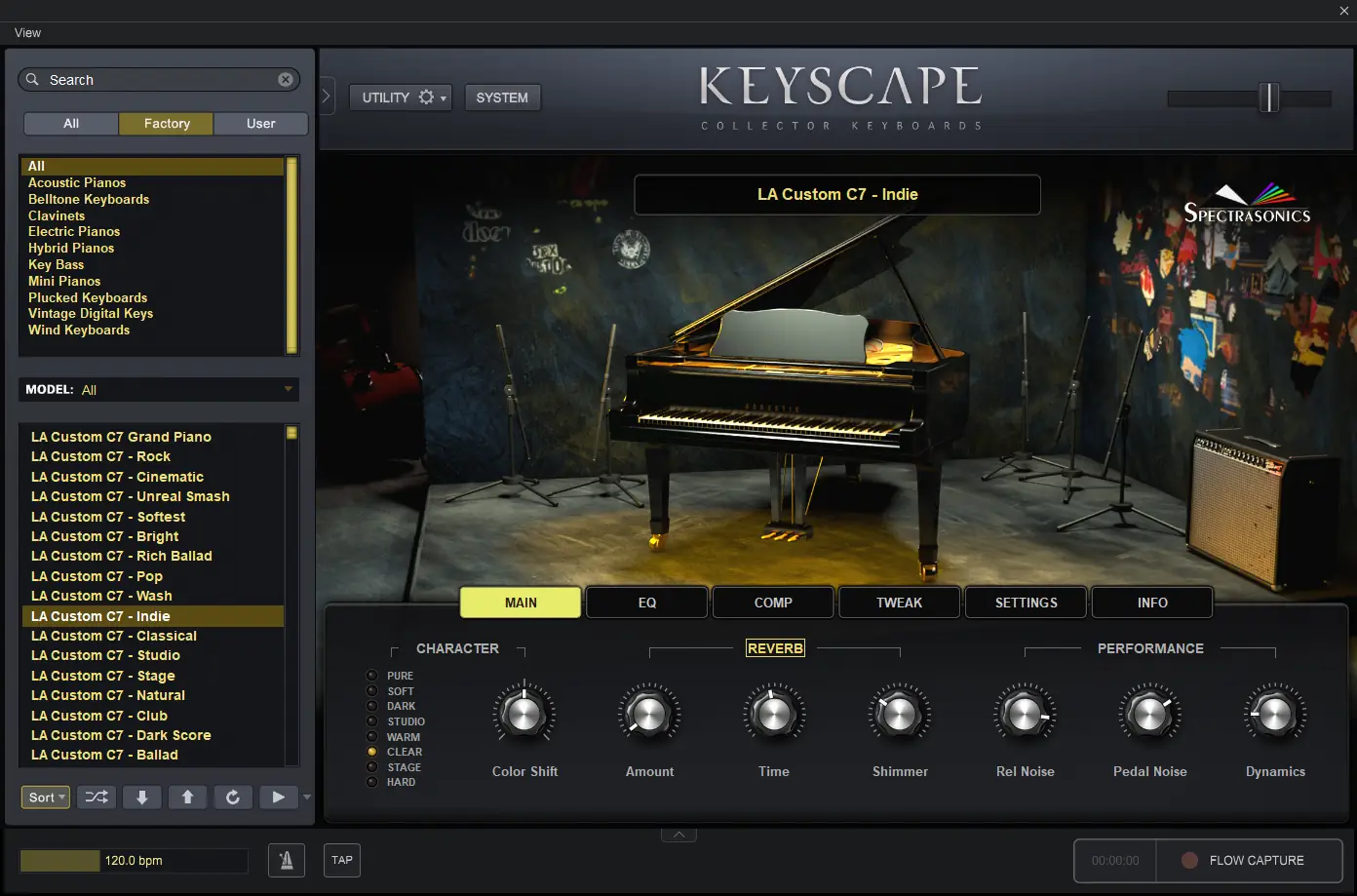Open the TWEAK tab
This screenshot has height=896, width=1357.
click(899, 603)
